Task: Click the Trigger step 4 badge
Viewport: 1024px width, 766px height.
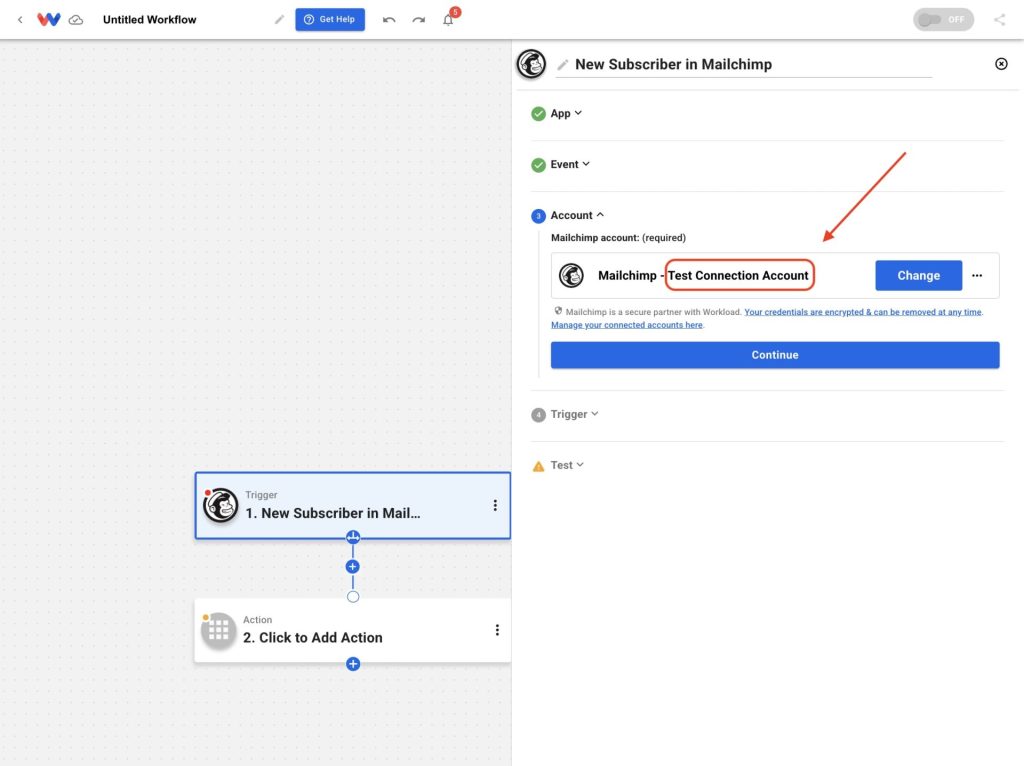Action: tap(538, 415)
